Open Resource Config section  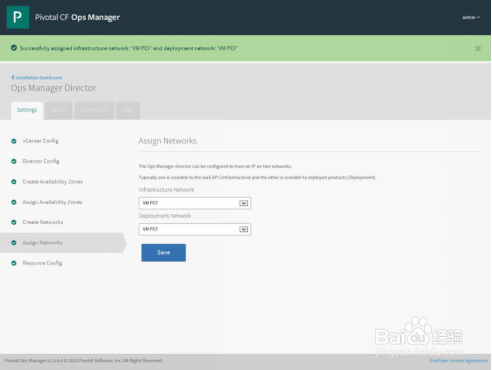click(x=42, y=263)
